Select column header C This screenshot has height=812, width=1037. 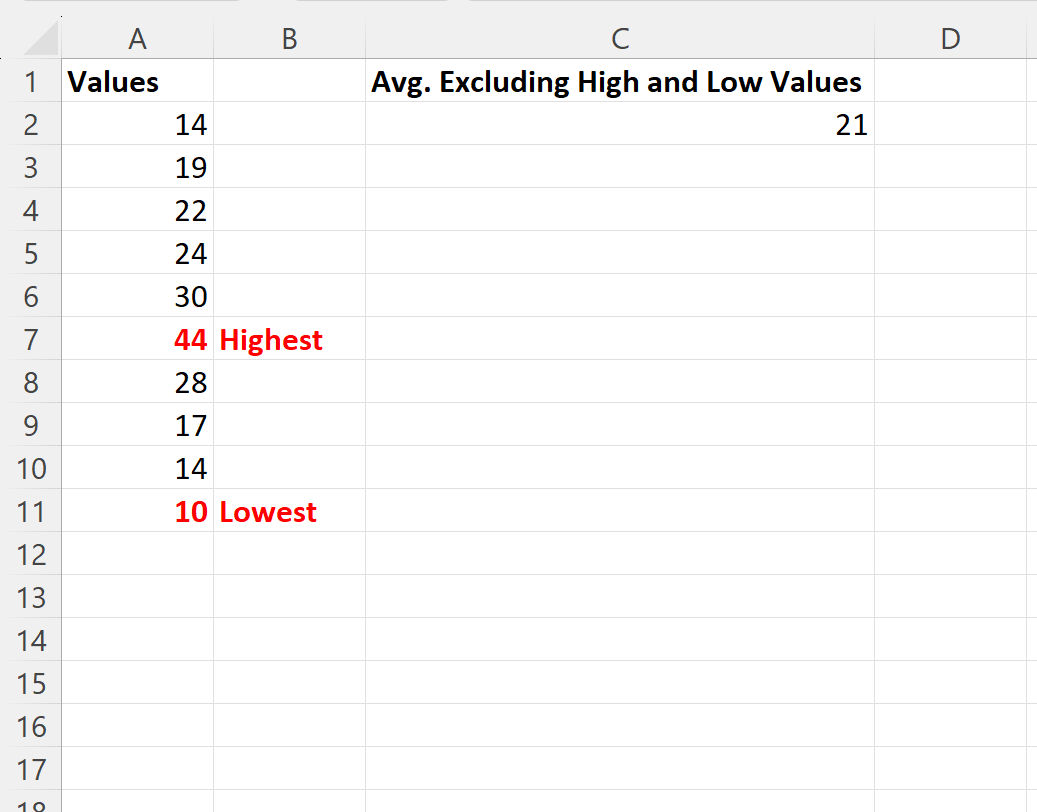tap(620, 38)
